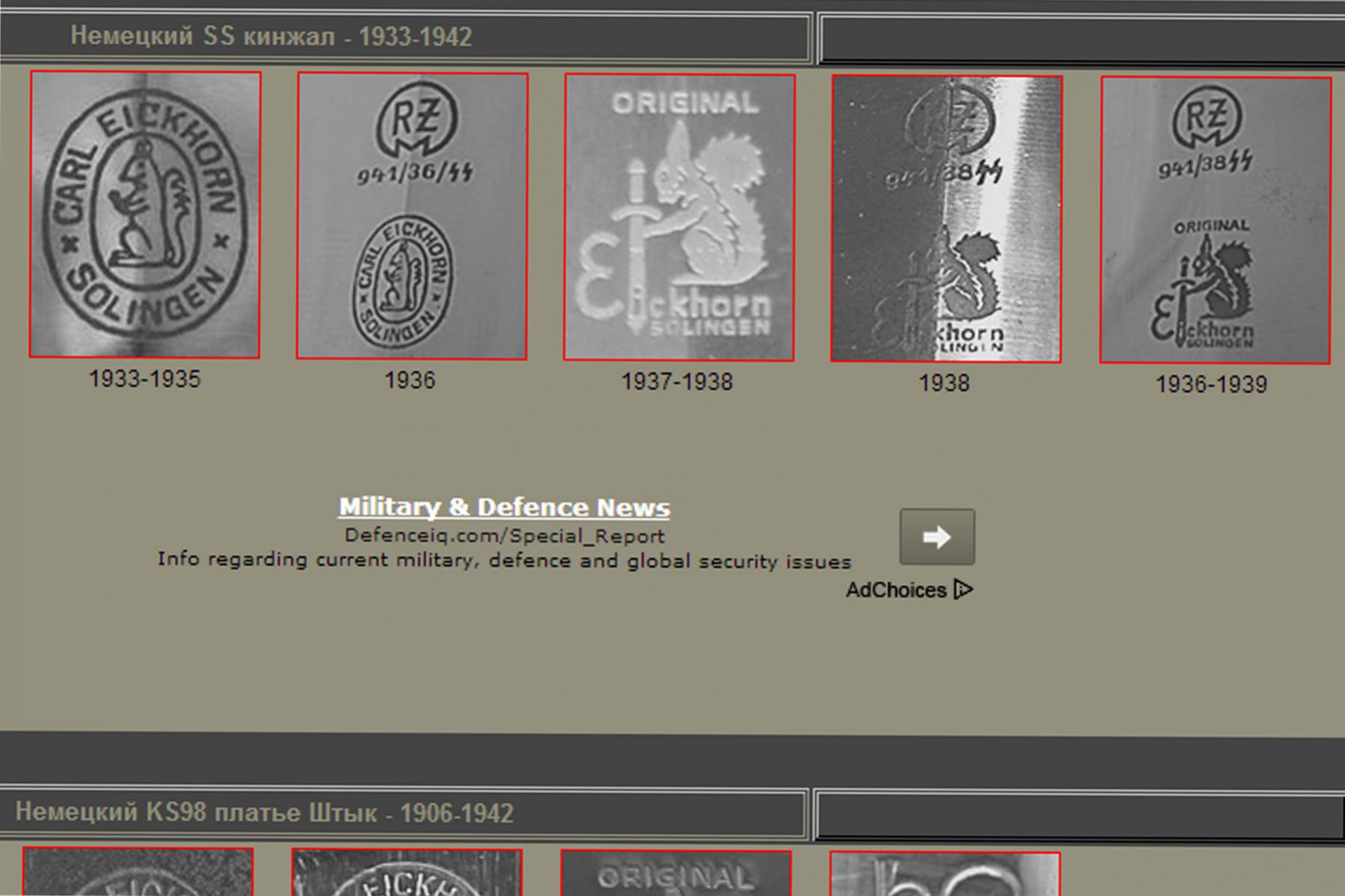Click the 'Немецкий SS кинжал - 1933-1942' heading
This screenshot has height=896, width=1345.
click(x=271, y=37)
